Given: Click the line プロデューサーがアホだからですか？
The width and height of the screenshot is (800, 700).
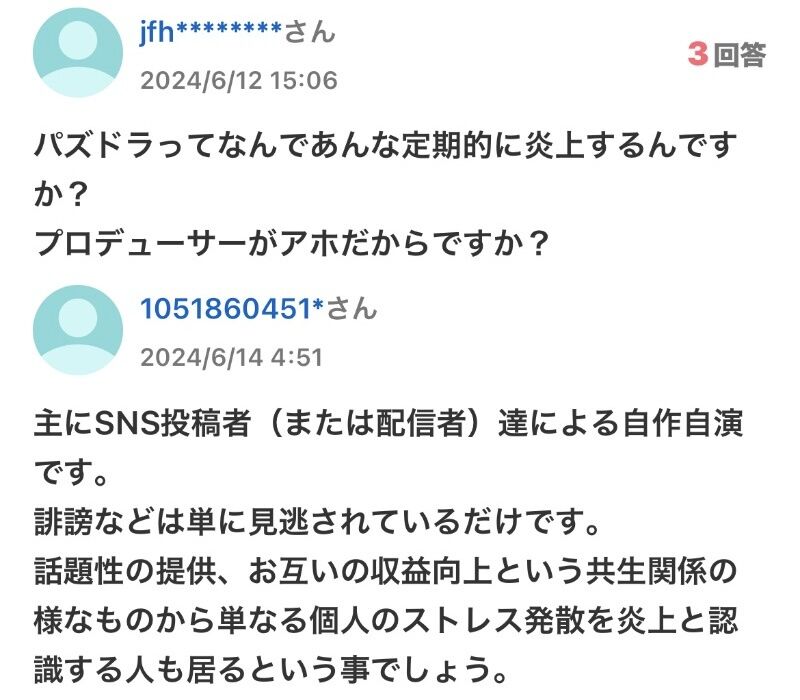Looking at the screenshot, I should pyautogui.click(x=291, y=243).
